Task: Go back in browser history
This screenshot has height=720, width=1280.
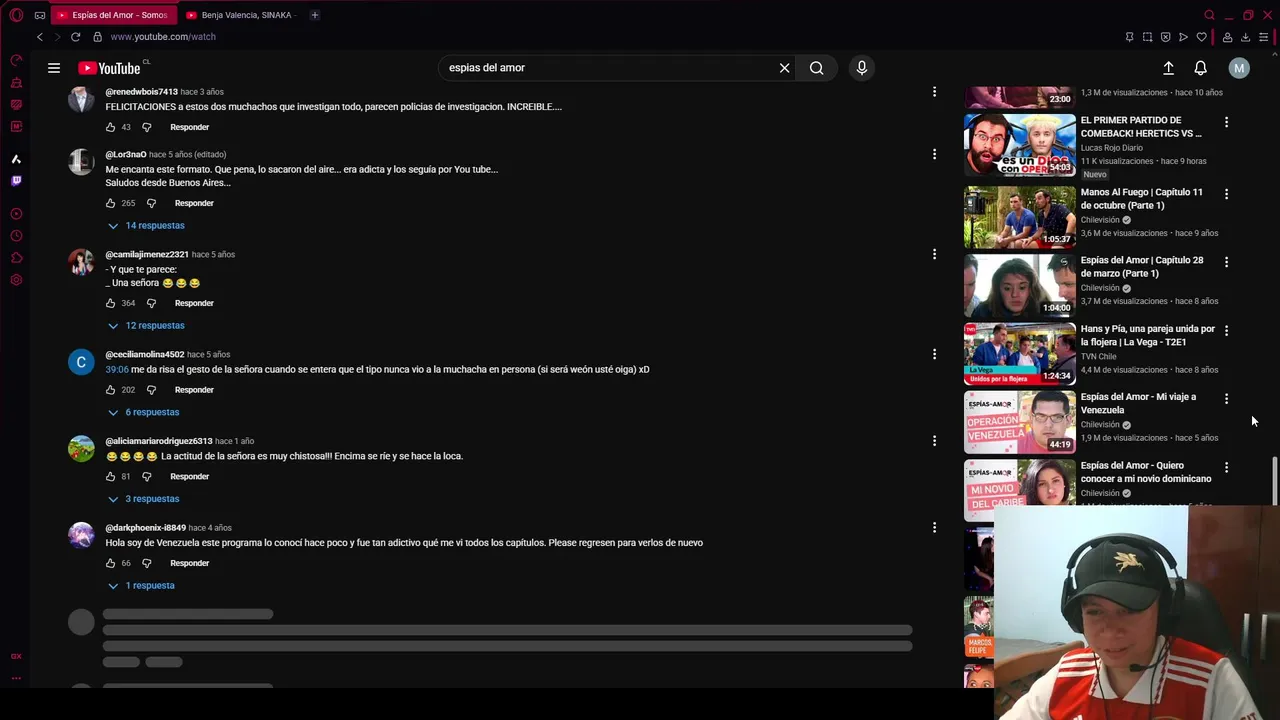Action: click(40, 37)
